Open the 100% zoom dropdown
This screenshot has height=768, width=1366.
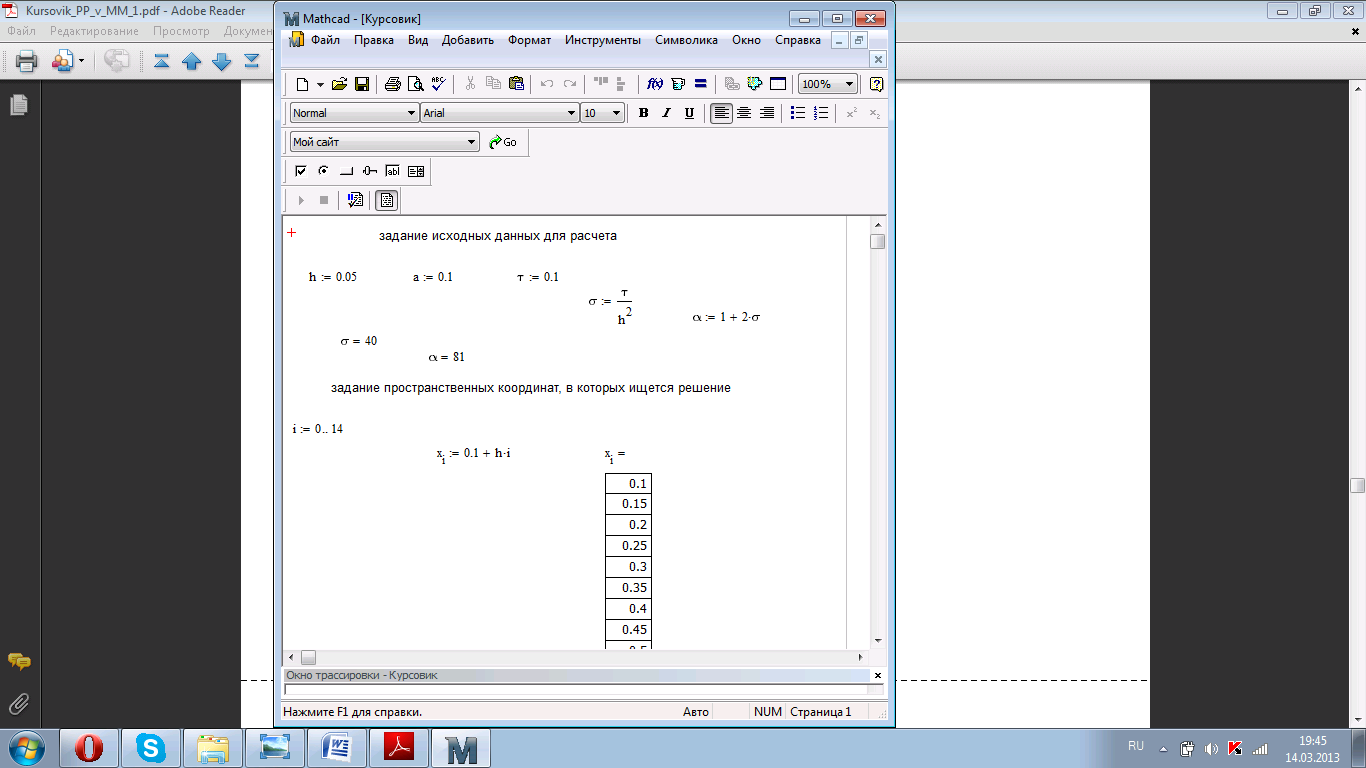click(x=850, y=84)
